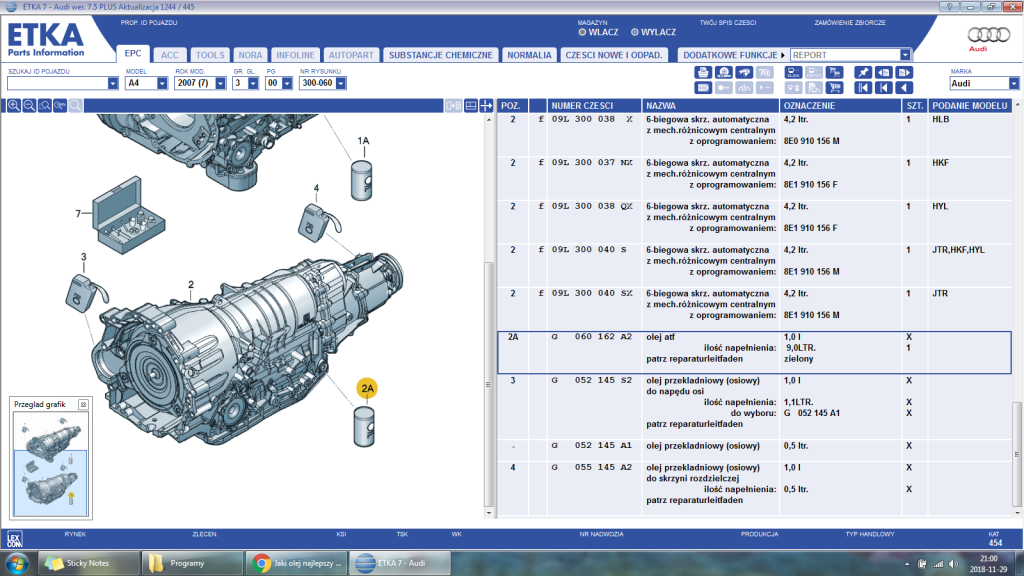This screenshot has width=1024, height=576.
Task: Click the OZNACZENIE column header
Action: tap(840, 106)
